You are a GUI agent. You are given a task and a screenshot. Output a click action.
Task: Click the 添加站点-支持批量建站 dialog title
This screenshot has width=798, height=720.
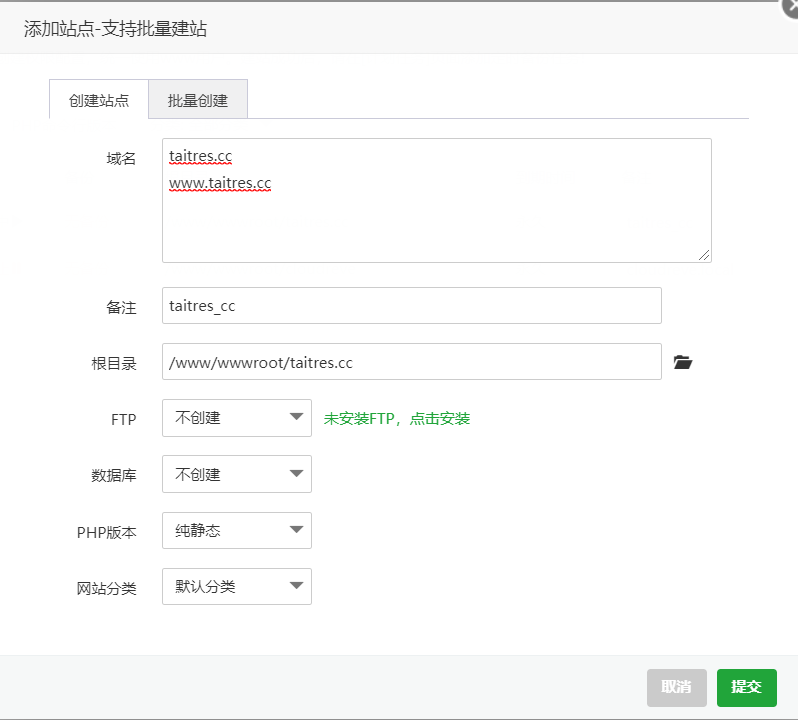(115, 28)
